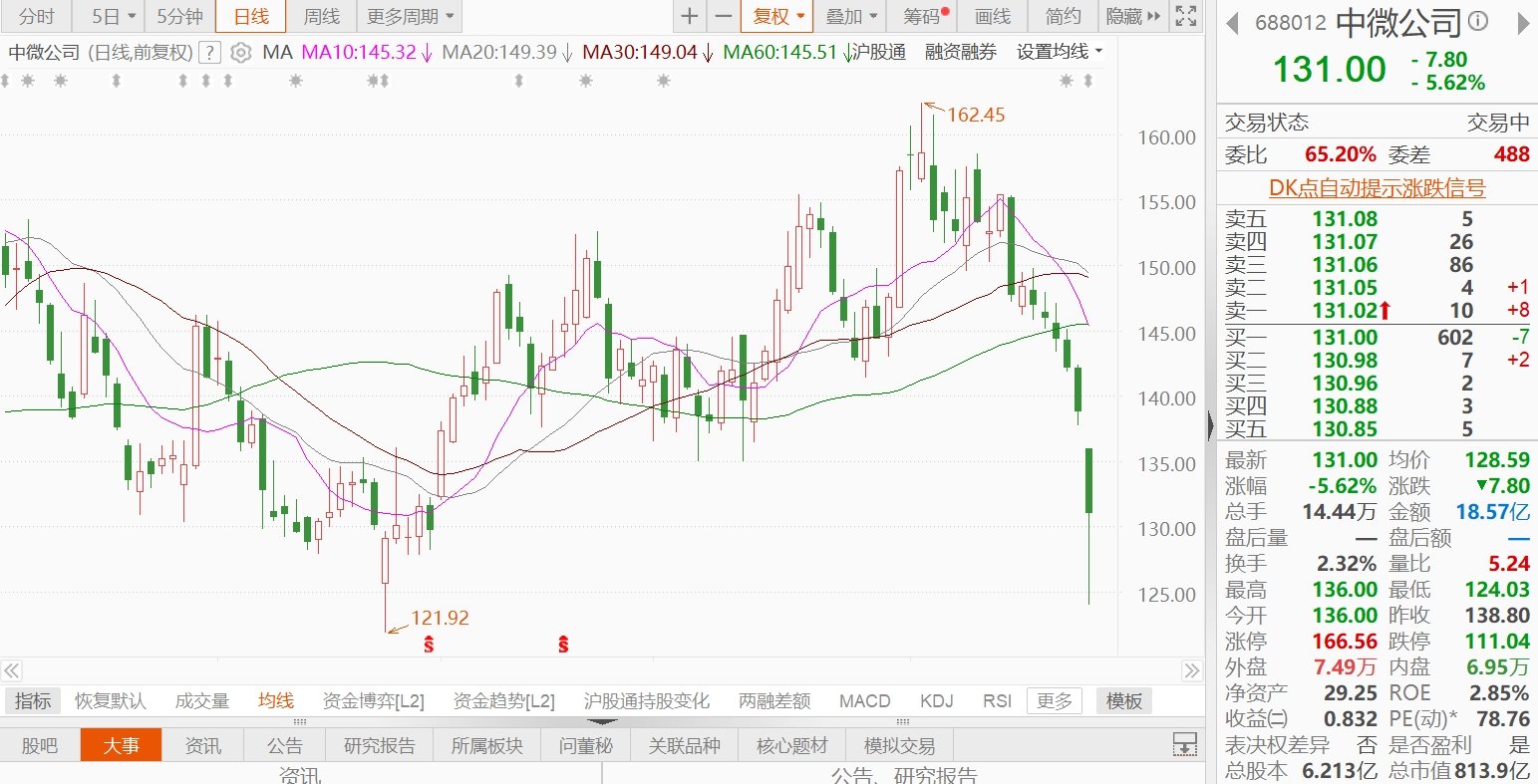Click chart scrollbar right double-arrow
Screen dimensions: 1538x784
point(1192,670)
